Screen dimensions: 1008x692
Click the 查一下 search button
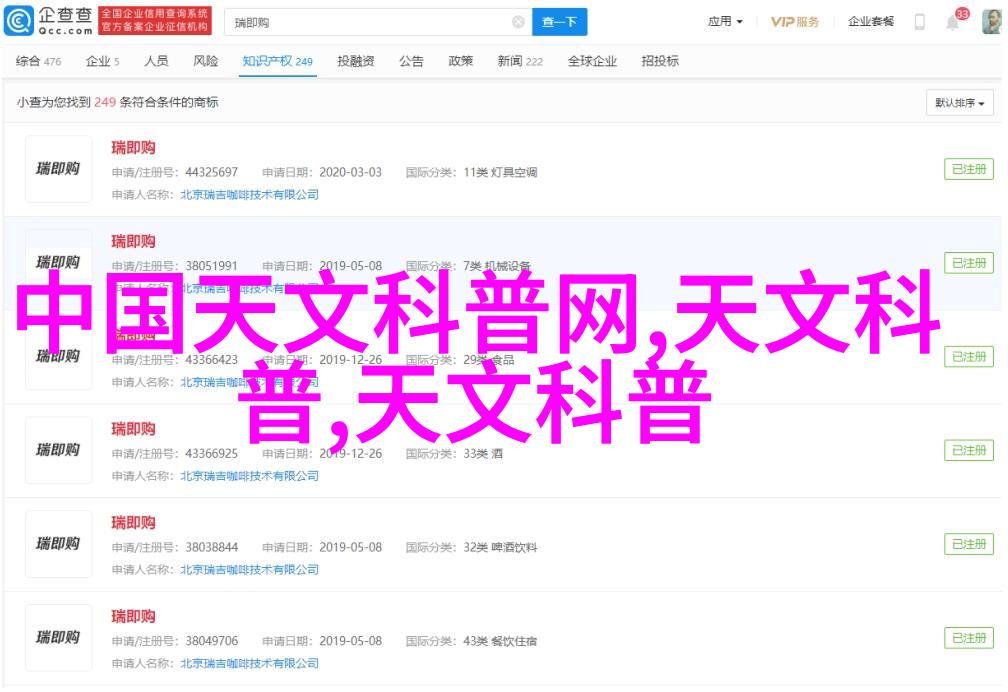pyautogui.click(x=559, y=23)
